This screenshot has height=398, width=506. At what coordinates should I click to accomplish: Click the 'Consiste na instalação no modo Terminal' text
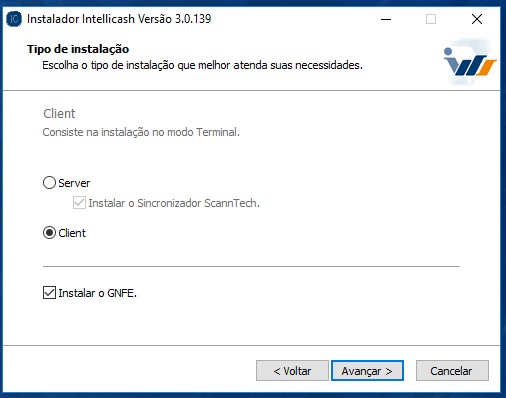click(141, 132)
